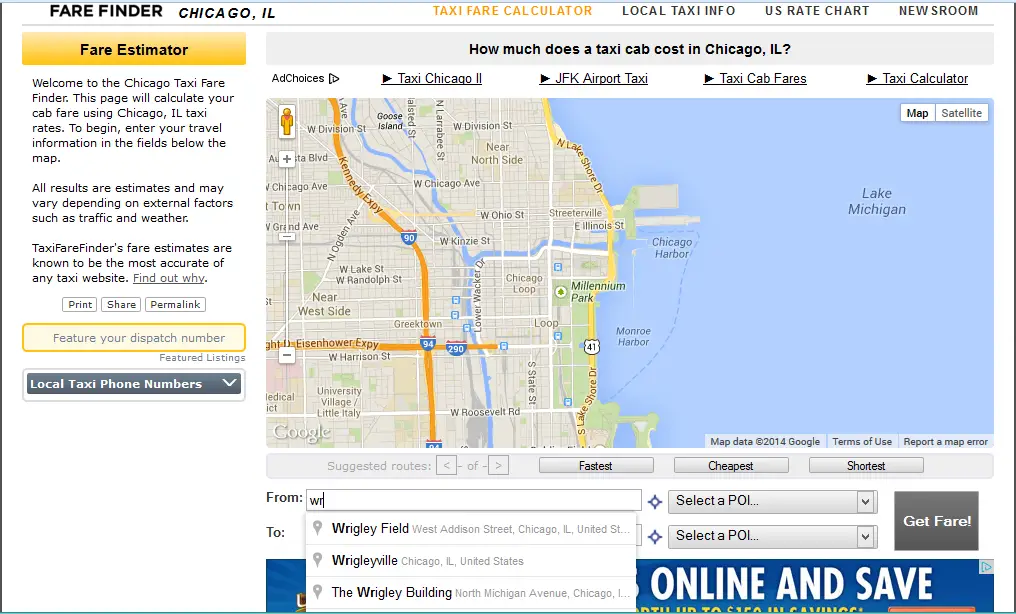The width and height of the screenshot is (1016, 614).
Task: Open the From Select a POI dropdown
Action: (772, 501)
